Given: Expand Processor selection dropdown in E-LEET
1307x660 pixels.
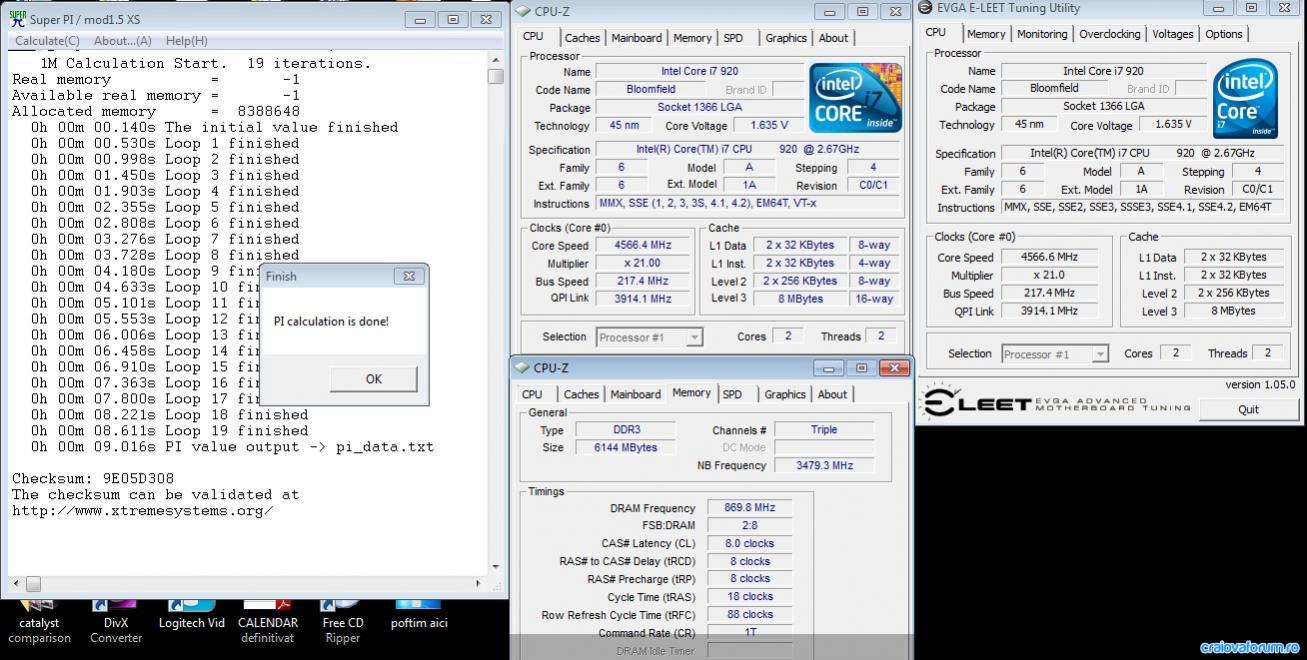Looking at the screenshot, I should tap(1100, 354).
